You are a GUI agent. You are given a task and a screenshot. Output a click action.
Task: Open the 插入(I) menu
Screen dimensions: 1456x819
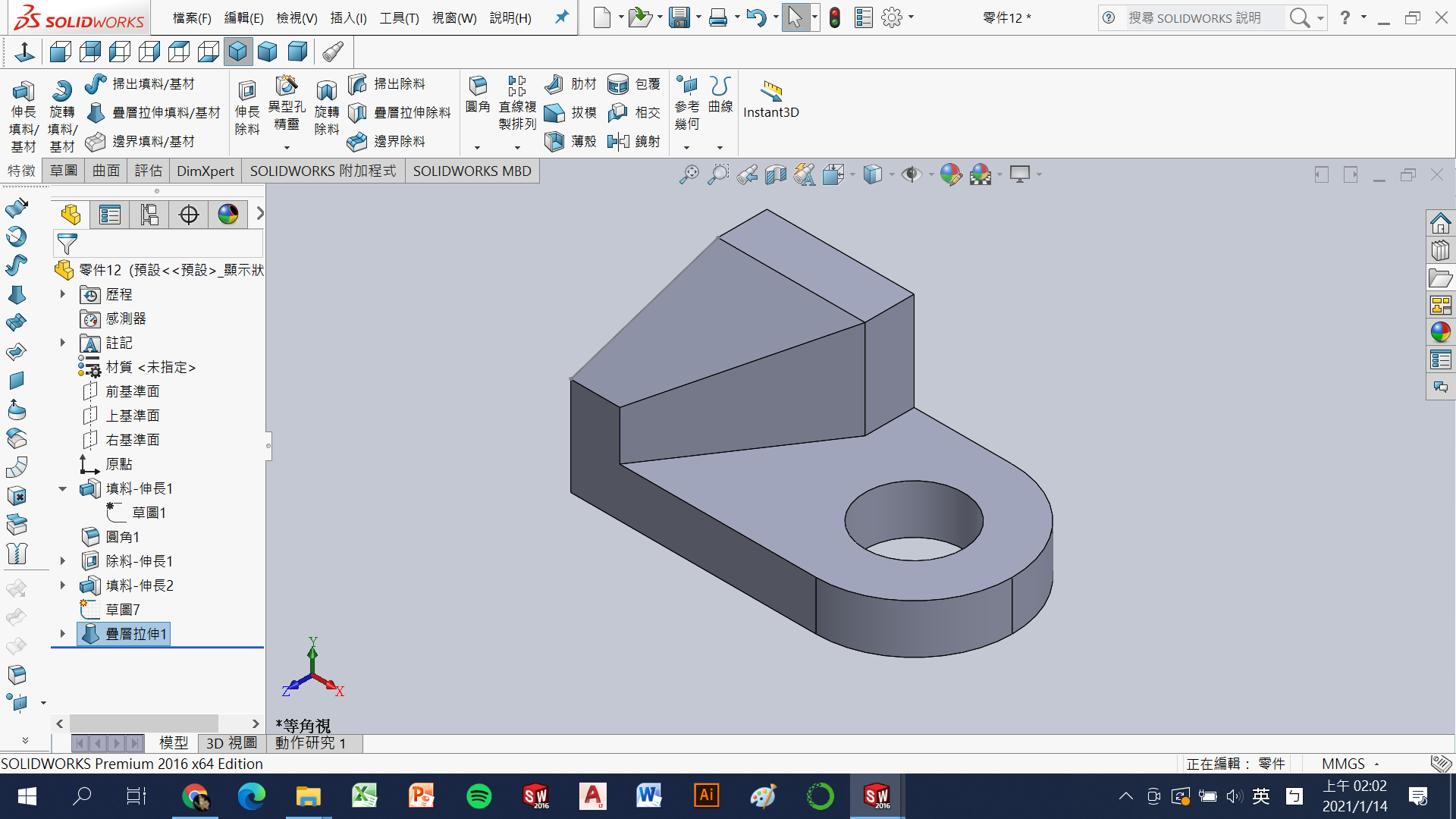(x=348, y=17)
